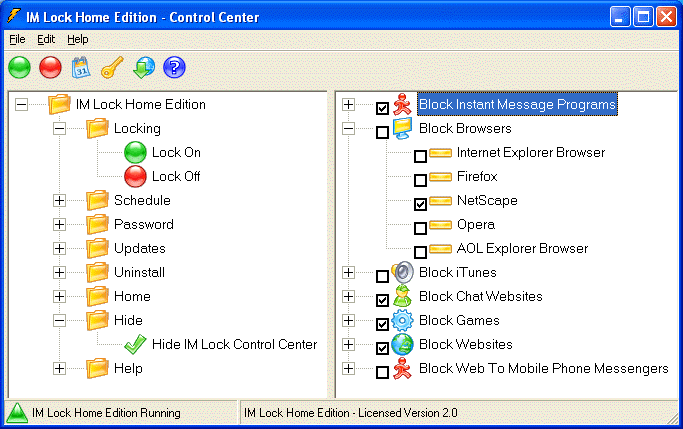
Task: Click the globe download Updates toolbar icon
Action: click(x=144, y=68)
